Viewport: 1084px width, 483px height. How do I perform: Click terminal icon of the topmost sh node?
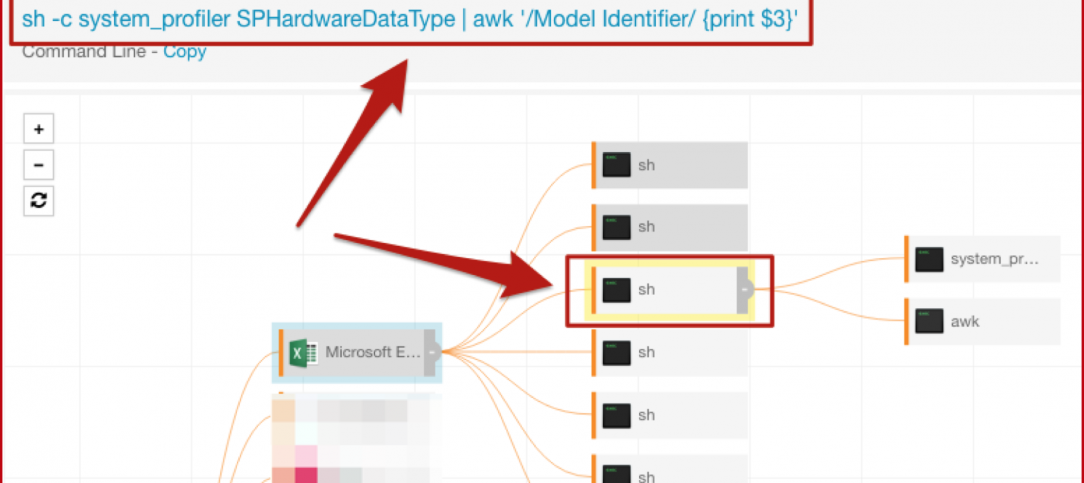pos(616,165)
